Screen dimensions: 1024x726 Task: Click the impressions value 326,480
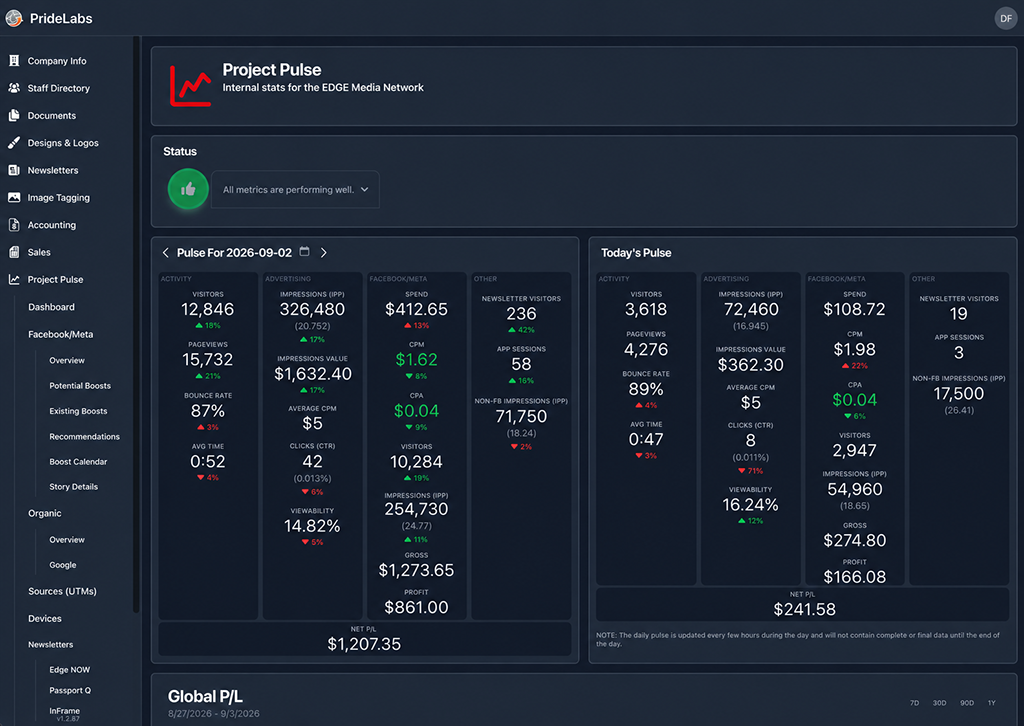pos(312,309)
